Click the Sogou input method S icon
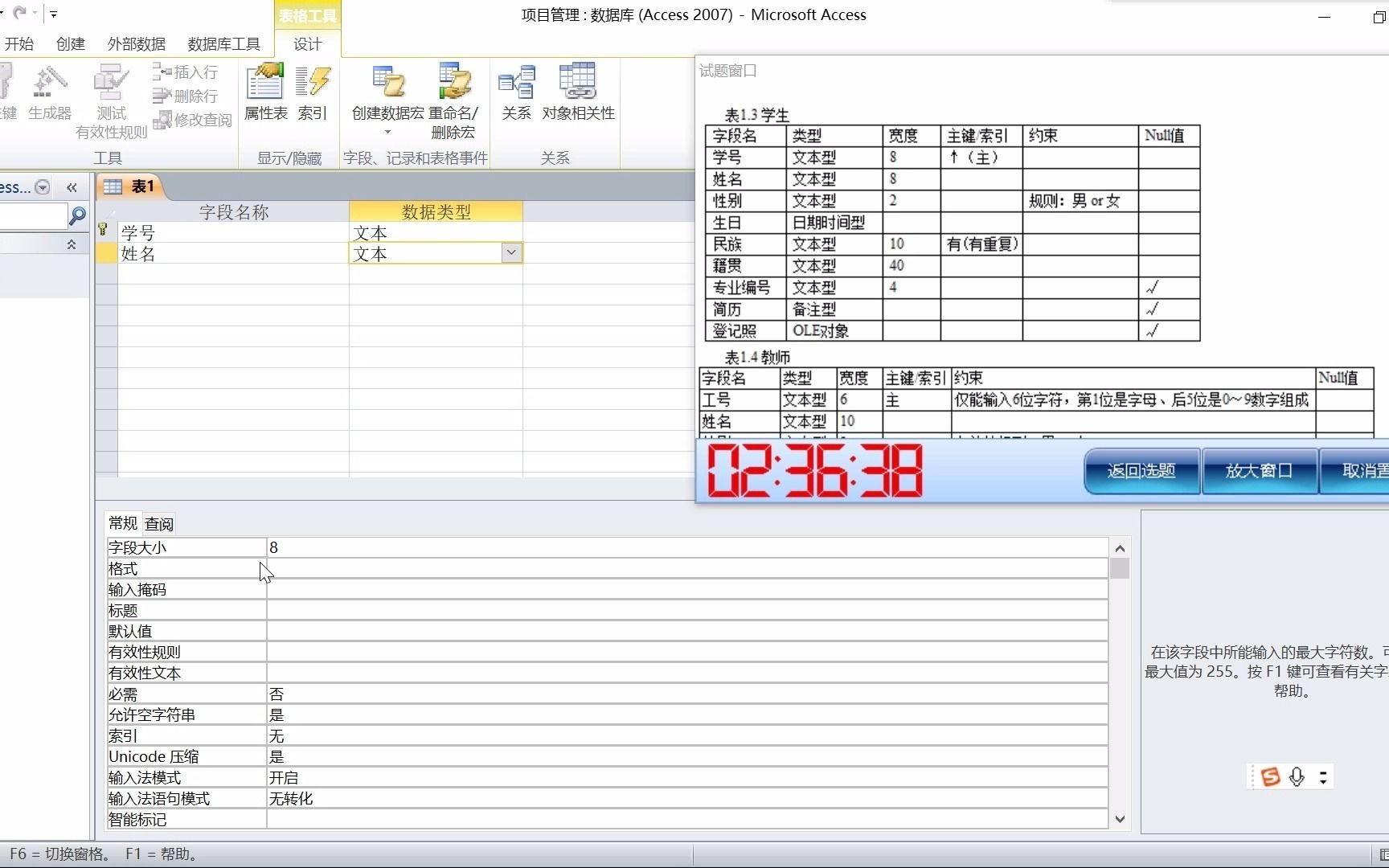The width and height of the screenshot is (1389, 868). pyautogui.click(x=1270, y=776)
